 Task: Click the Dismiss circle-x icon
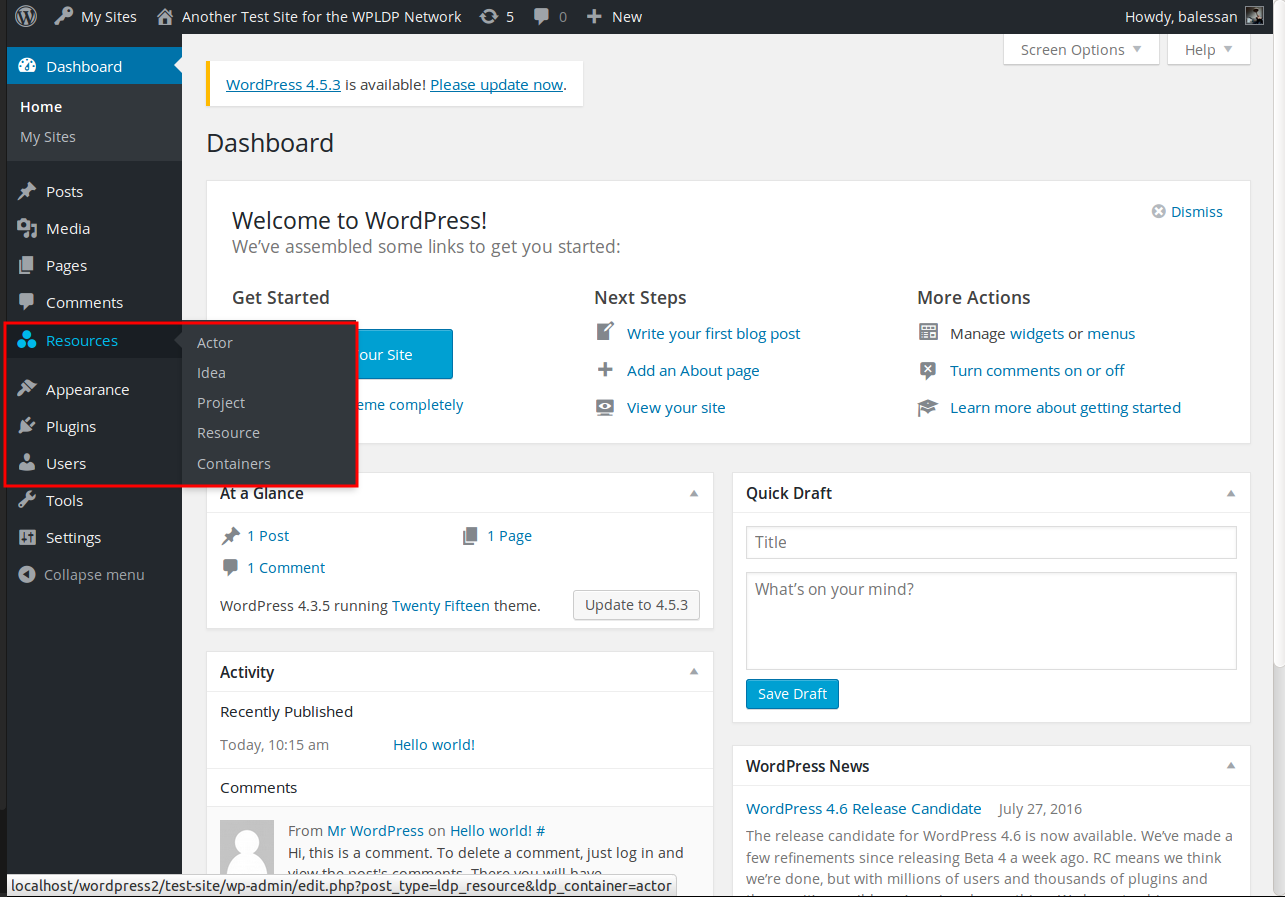(x=1159, y=212)
